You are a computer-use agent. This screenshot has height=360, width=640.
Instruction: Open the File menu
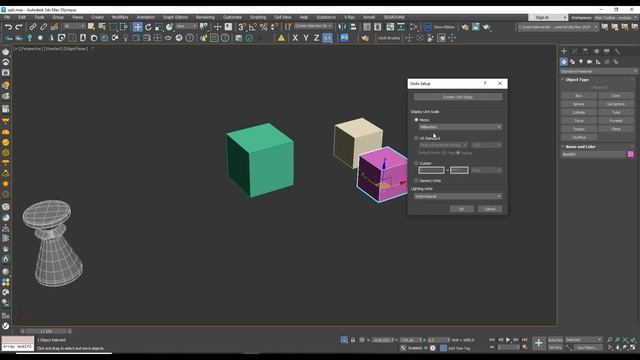click(7, 17)
